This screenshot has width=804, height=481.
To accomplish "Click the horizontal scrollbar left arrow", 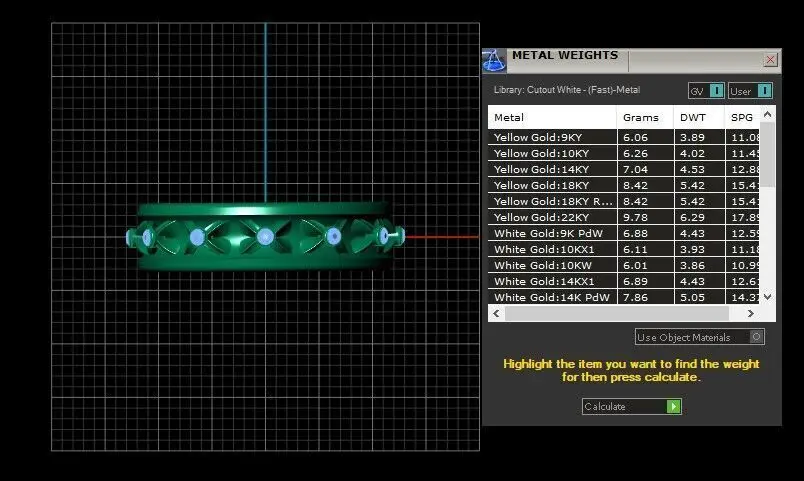I will tap(496, 313).
